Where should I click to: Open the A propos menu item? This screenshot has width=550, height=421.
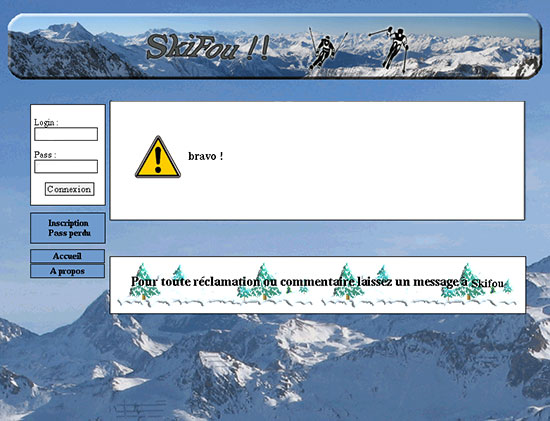[x=67, y=271]
